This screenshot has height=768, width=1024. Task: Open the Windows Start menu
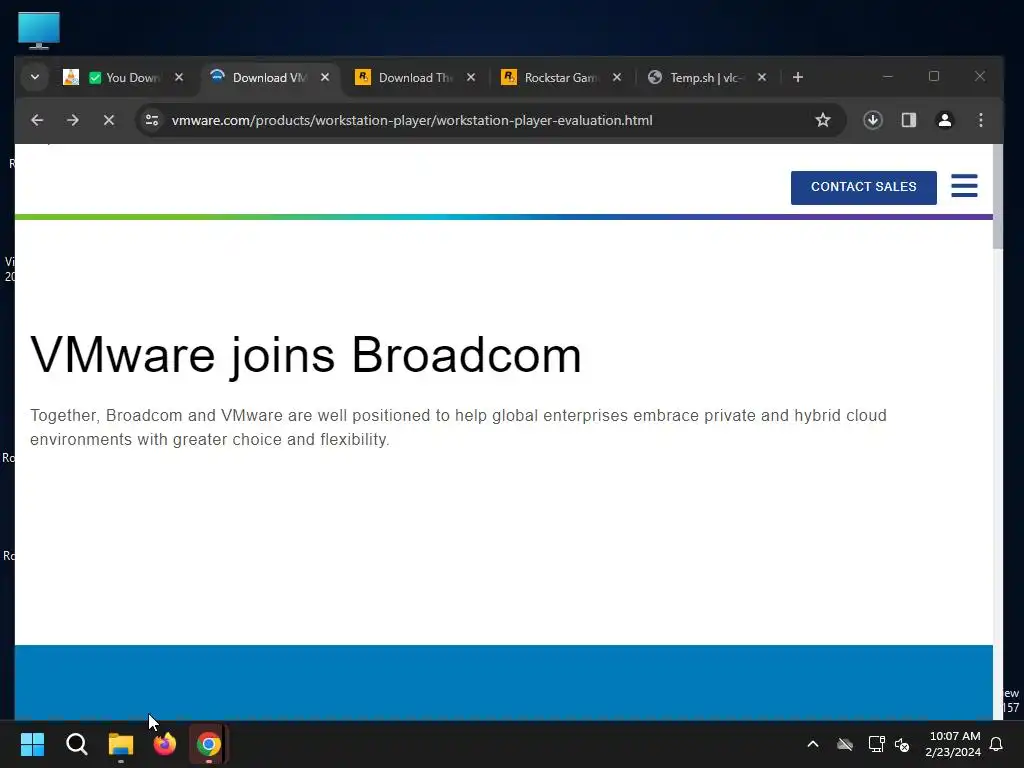33,744
